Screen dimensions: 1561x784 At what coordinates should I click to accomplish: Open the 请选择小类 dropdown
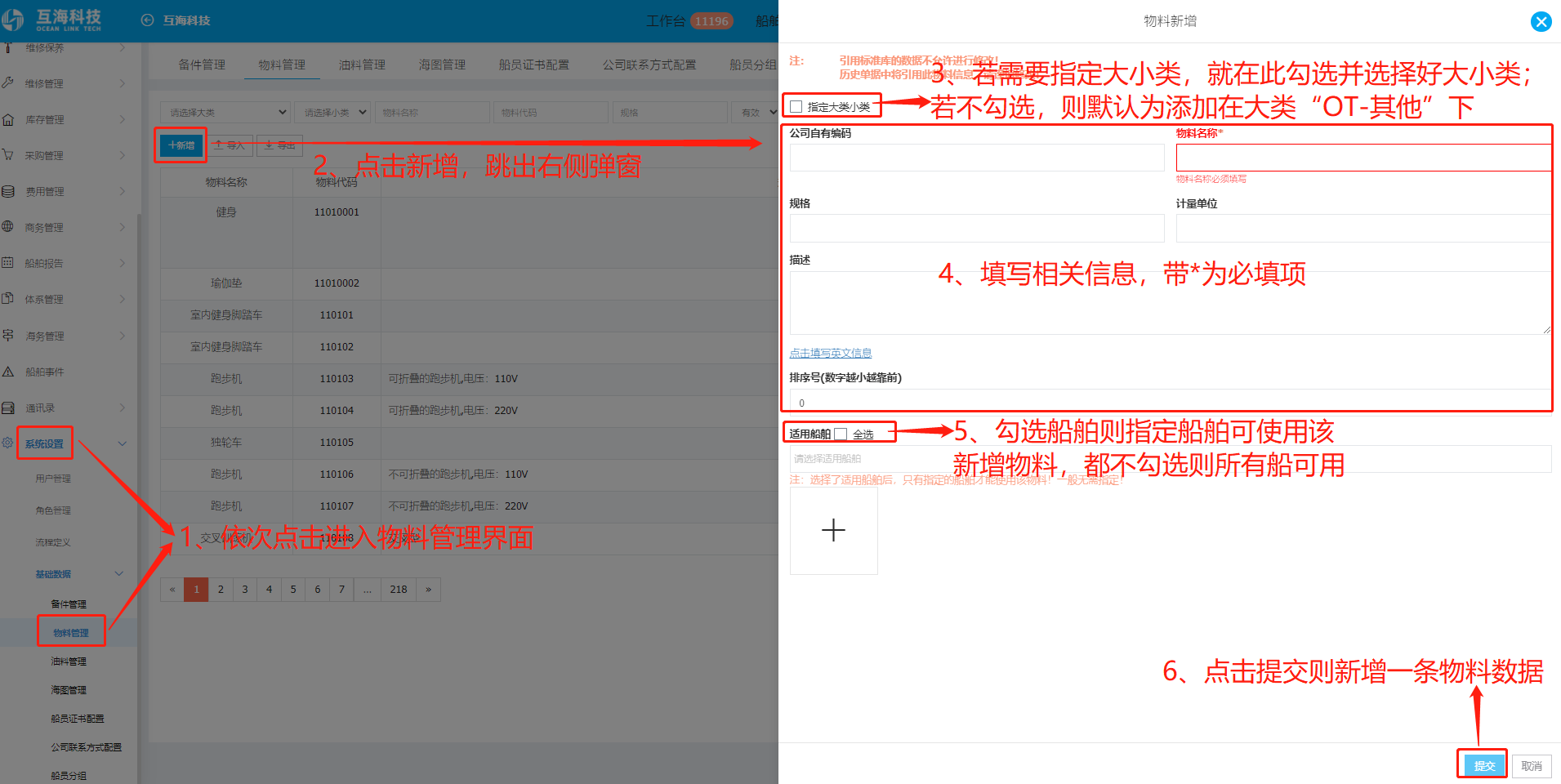pos(334,113)
